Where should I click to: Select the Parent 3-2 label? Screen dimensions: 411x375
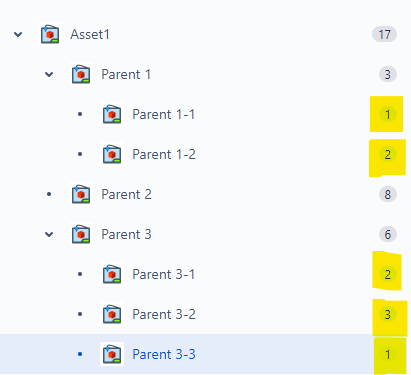click(164, 314)
